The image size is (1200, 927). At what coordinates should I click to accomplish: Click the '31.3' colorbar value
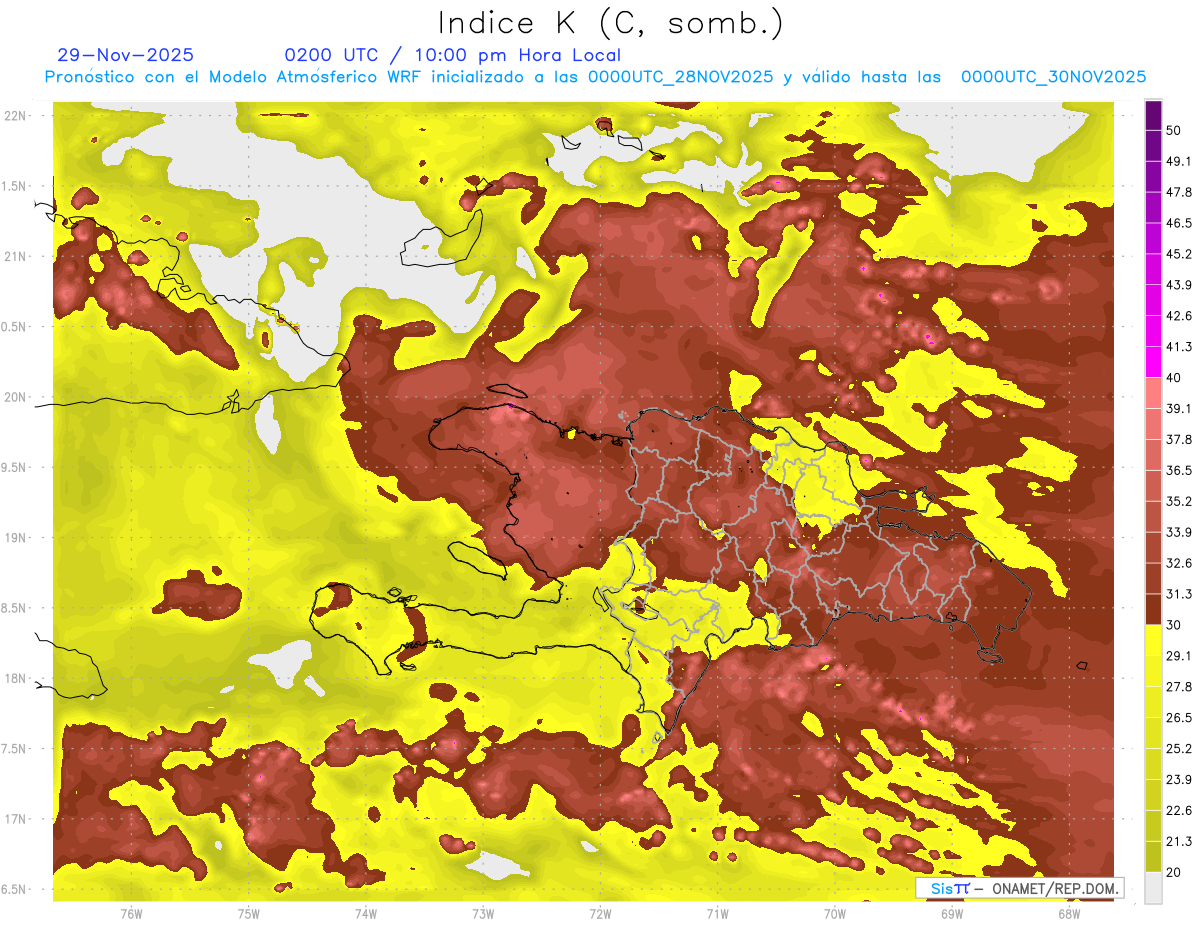click(1178, 594)
